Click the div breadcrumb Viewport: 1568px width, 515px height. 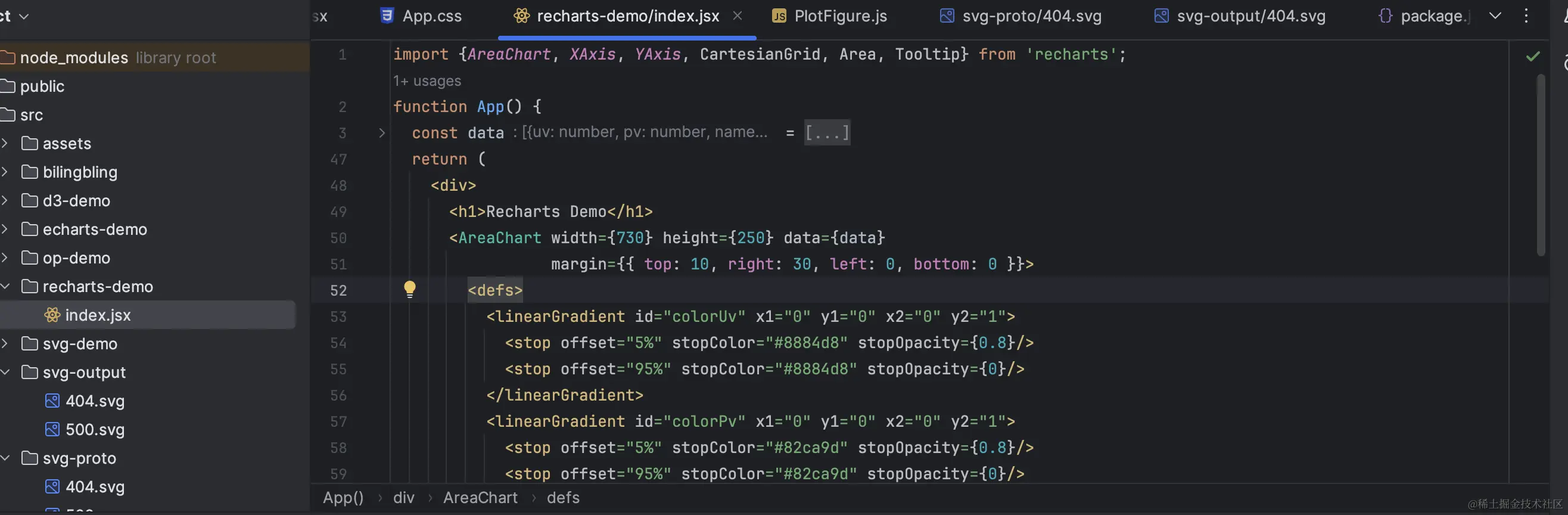click(x=403, y=498)
